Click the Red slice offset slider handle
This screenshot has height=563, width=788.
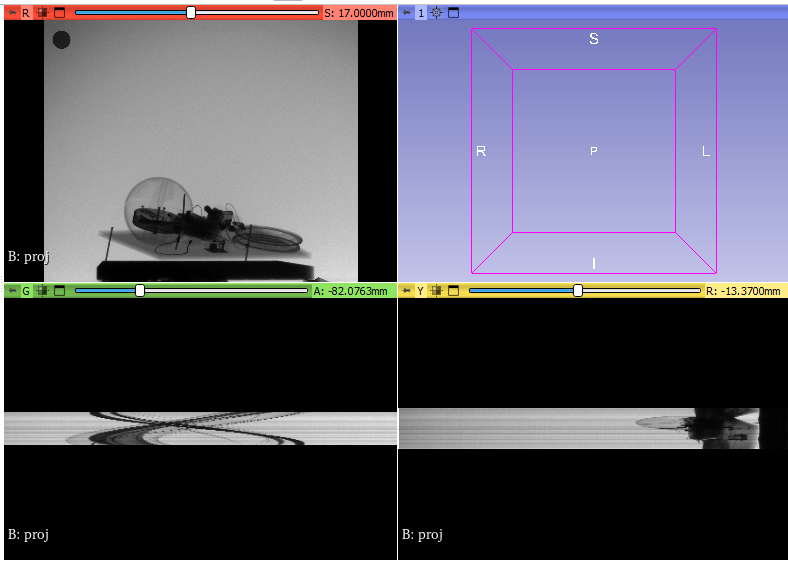[191, 13]
